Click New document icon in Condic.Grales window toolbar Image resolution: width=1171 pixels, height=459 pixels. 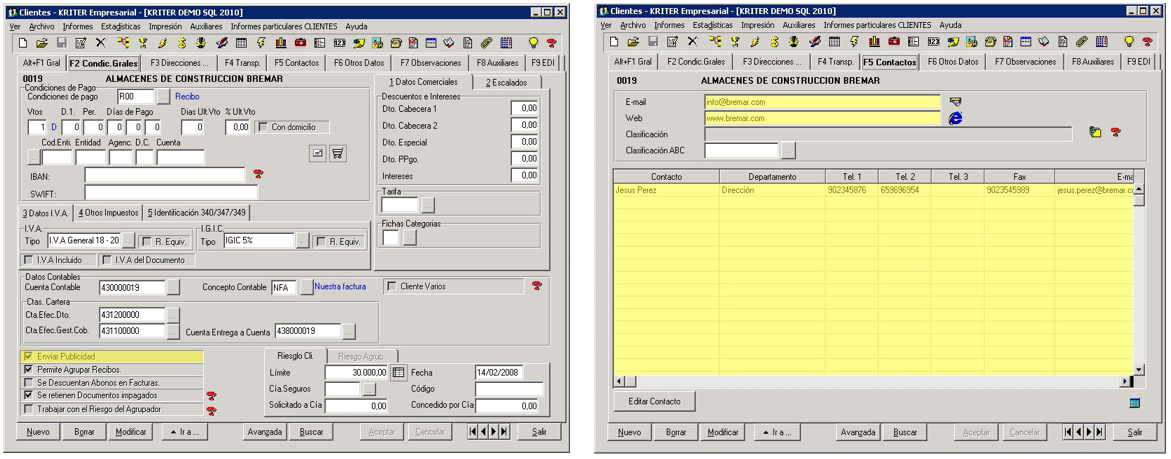(22, 42)
